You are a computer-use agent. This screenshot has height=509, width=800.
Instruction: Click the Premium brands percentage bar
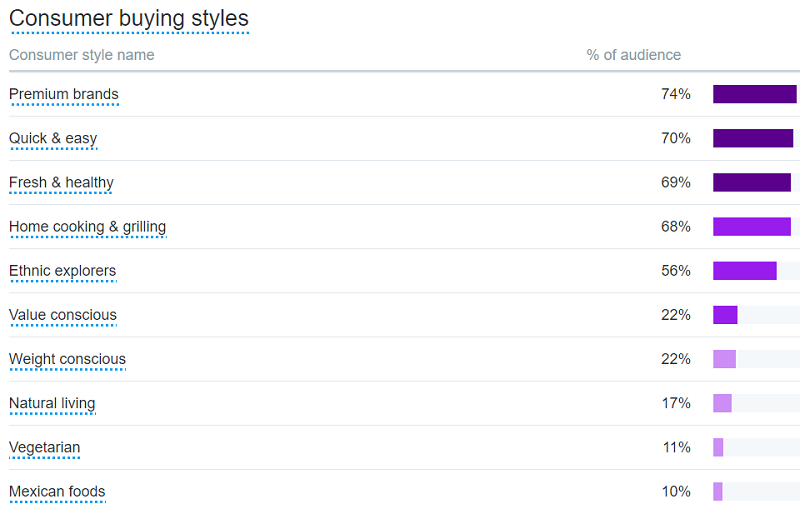tap(755, 94)
